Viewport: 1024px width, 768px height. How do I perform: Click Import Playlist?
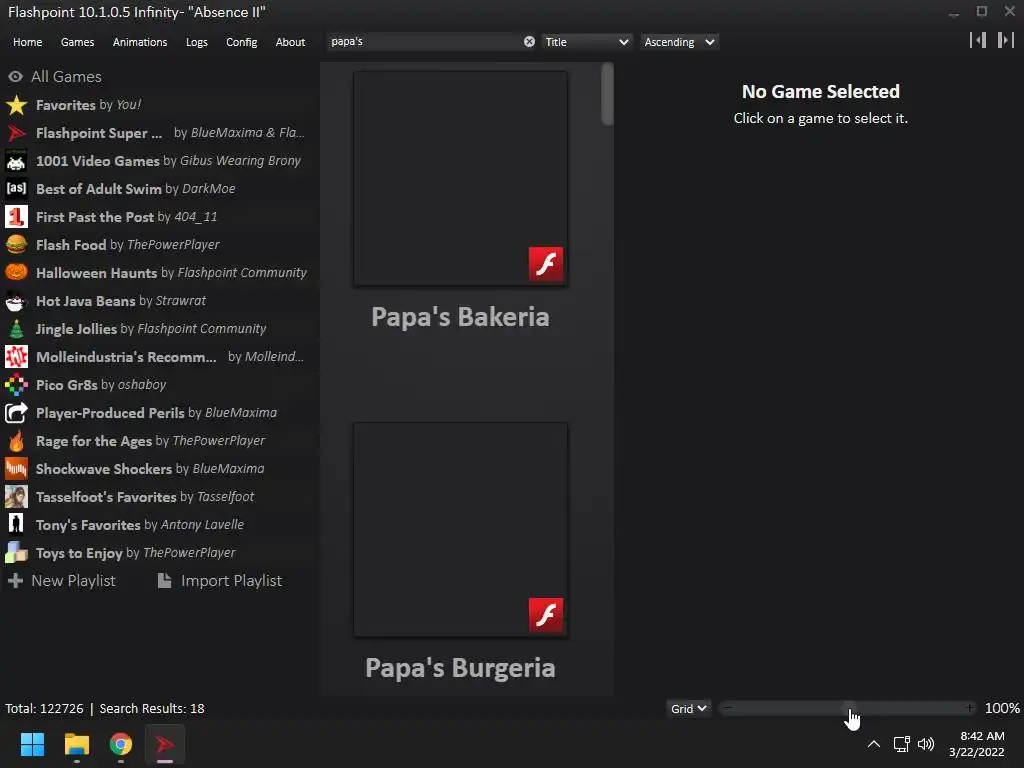point(219,581)
